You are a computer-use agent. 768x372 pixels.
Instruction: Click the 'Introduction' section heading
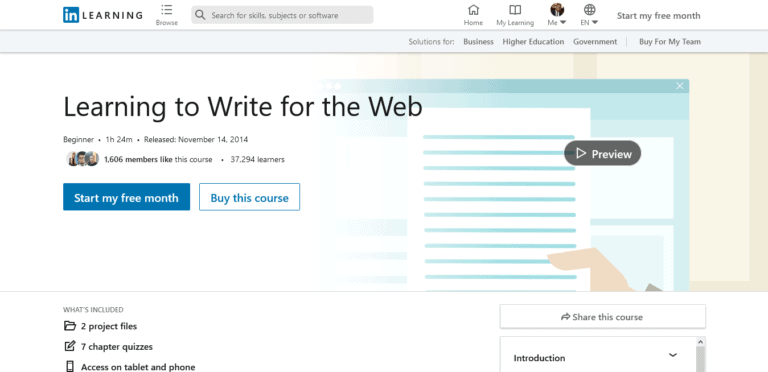(539, 358)
